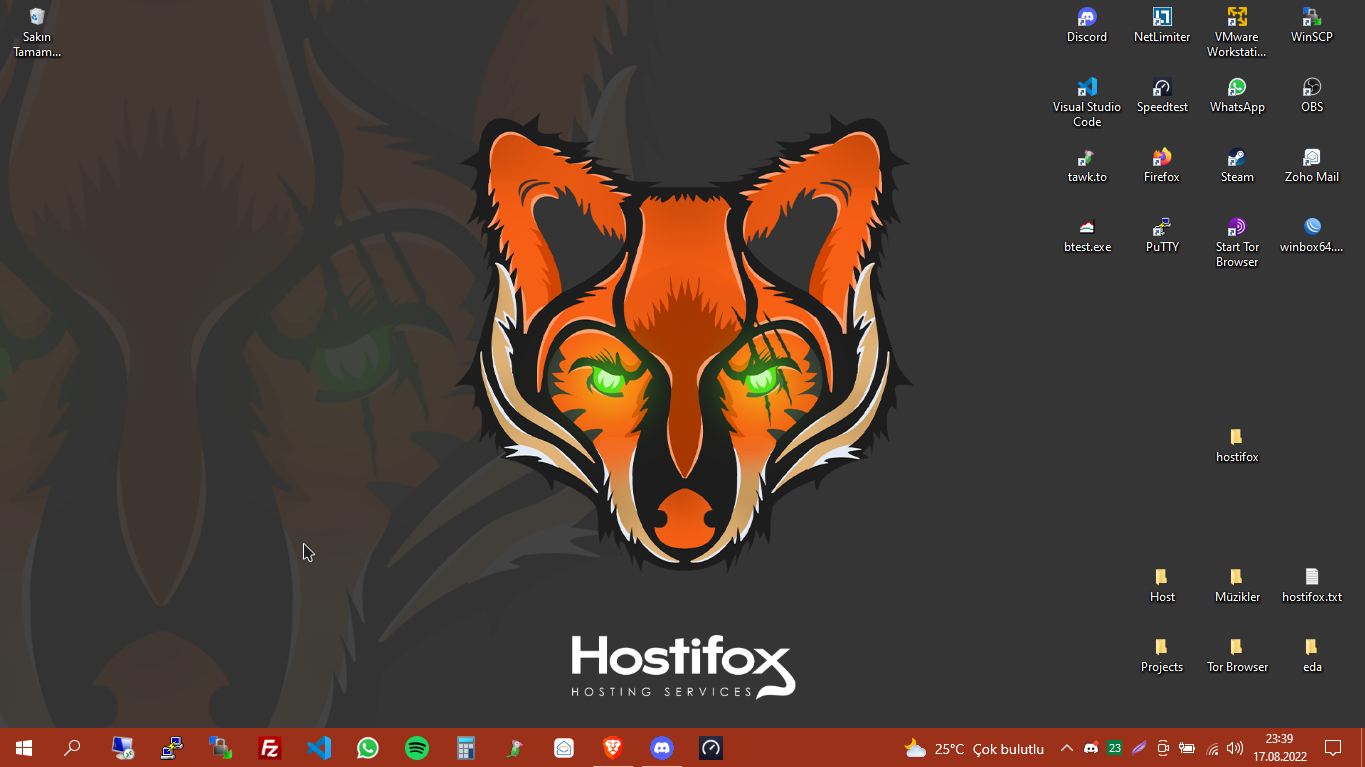Open WinSCP from the taskbar
This screenshot has height=767, width=1365.
coord(221,748)
